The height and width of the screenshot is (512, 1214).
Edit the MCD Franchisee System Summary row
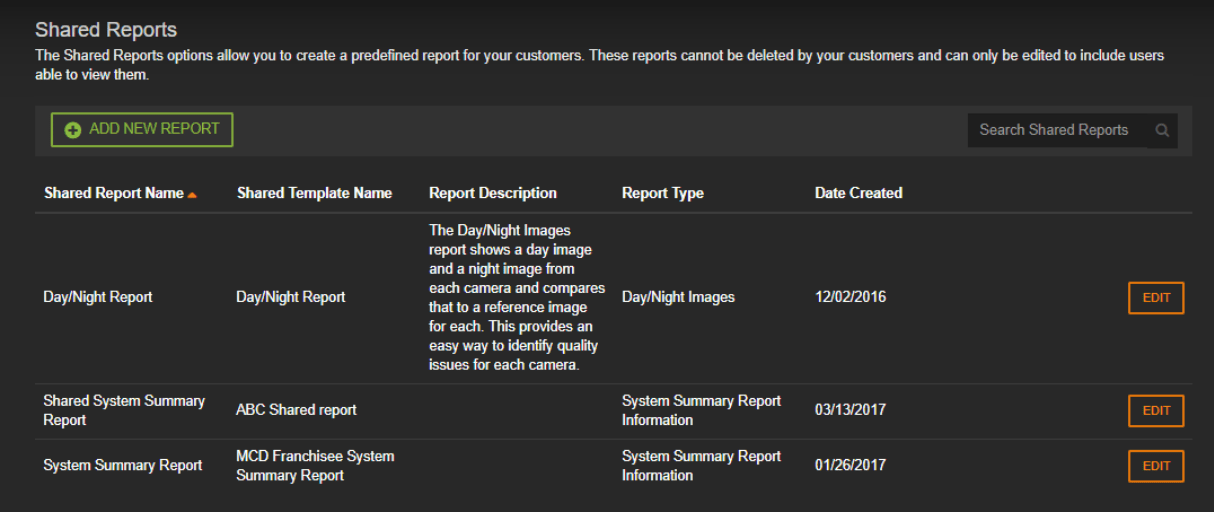point(1156,466)
